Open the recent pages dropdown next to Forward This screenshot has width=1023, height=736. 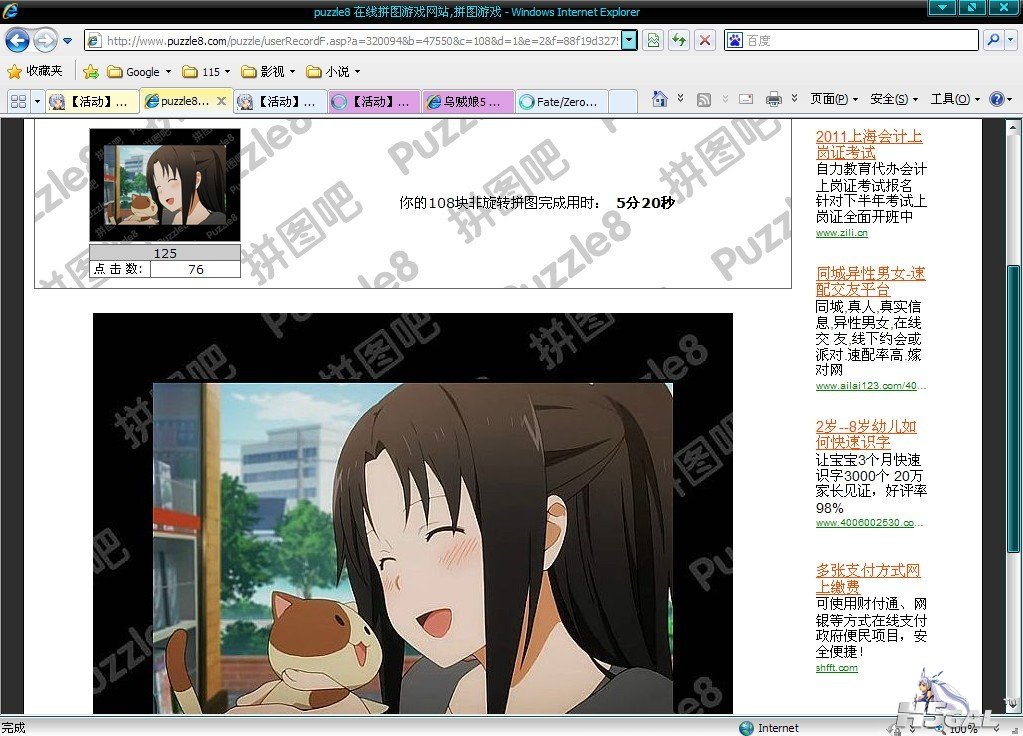coord(68,40)
